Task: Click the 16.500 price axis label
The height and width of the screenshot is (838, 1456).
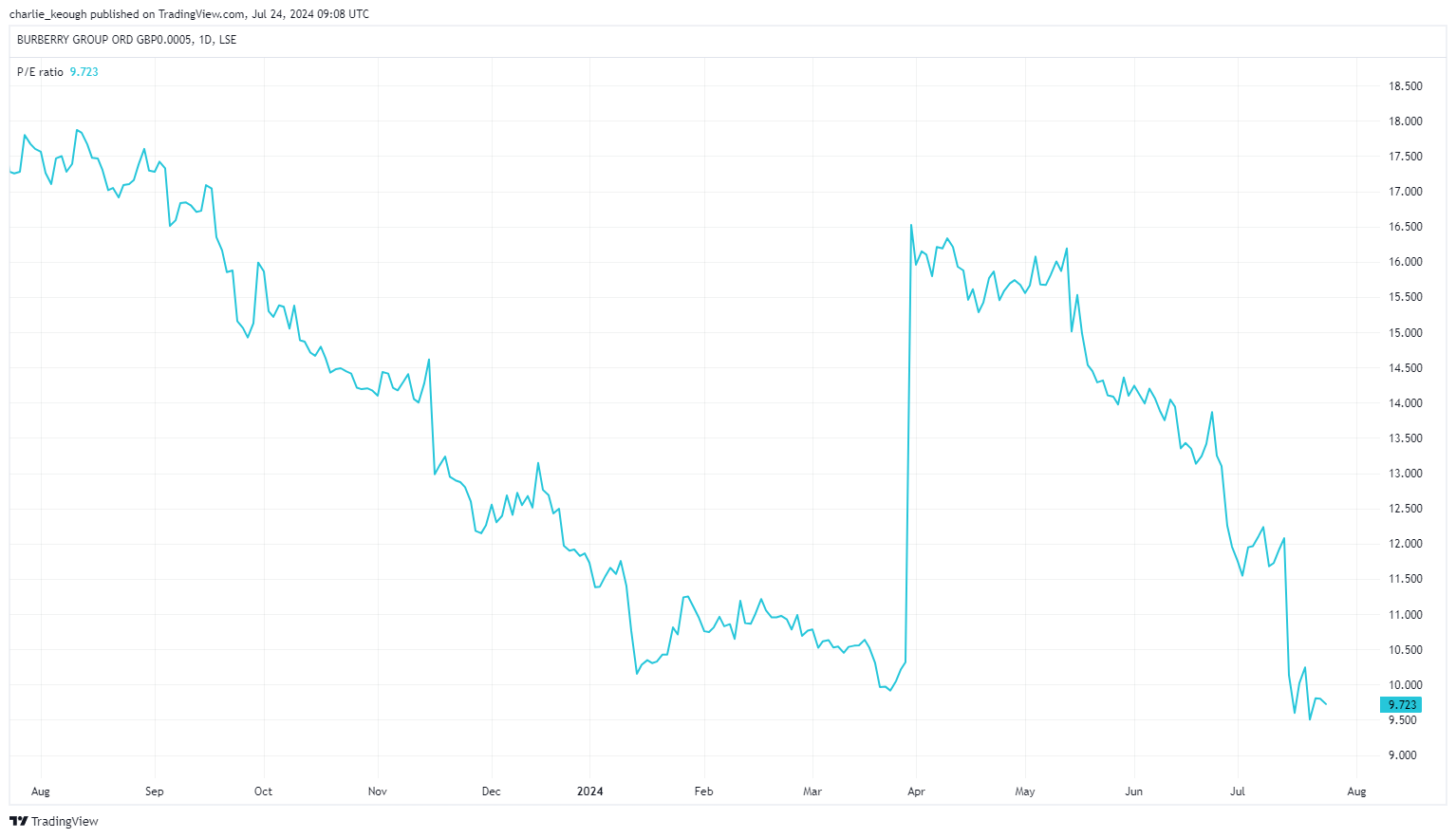Action: pos(1405,227)
